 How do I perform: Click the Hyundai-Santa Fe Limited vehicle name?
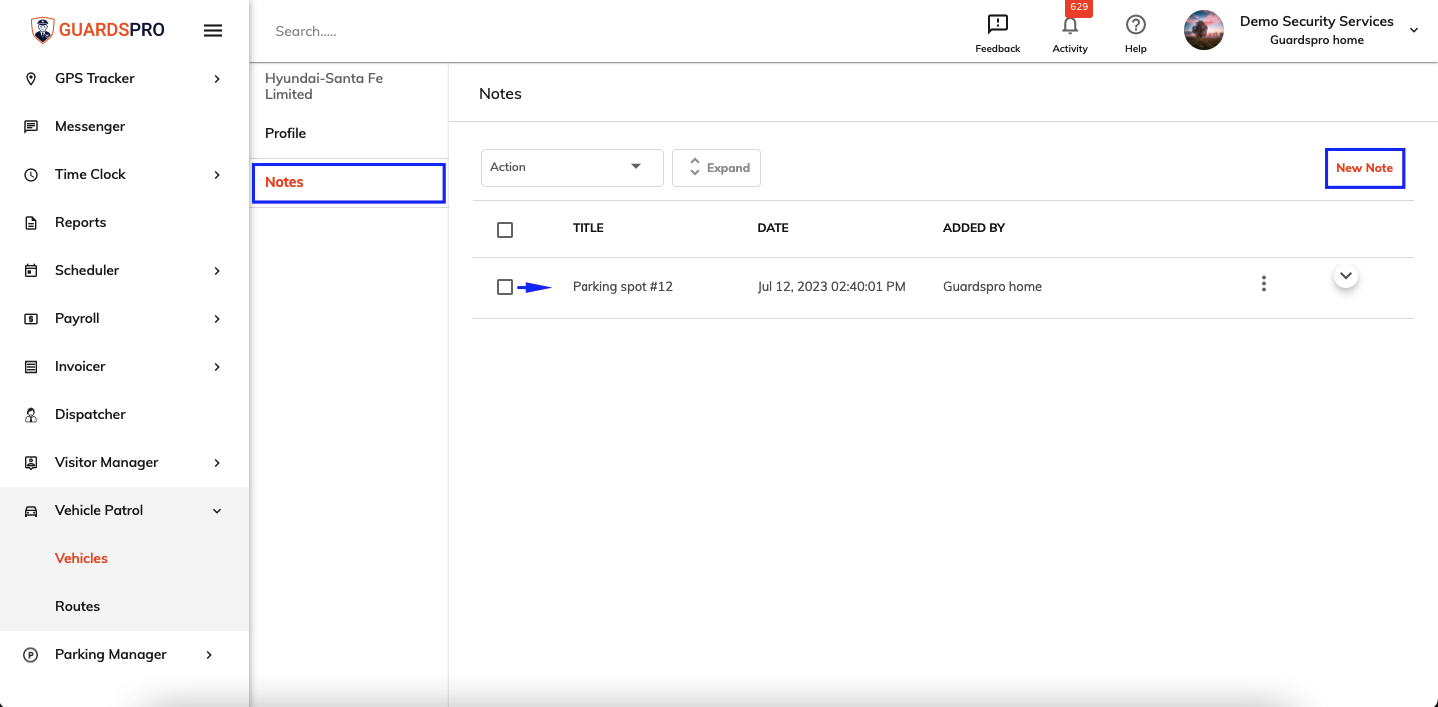[324, 86]
